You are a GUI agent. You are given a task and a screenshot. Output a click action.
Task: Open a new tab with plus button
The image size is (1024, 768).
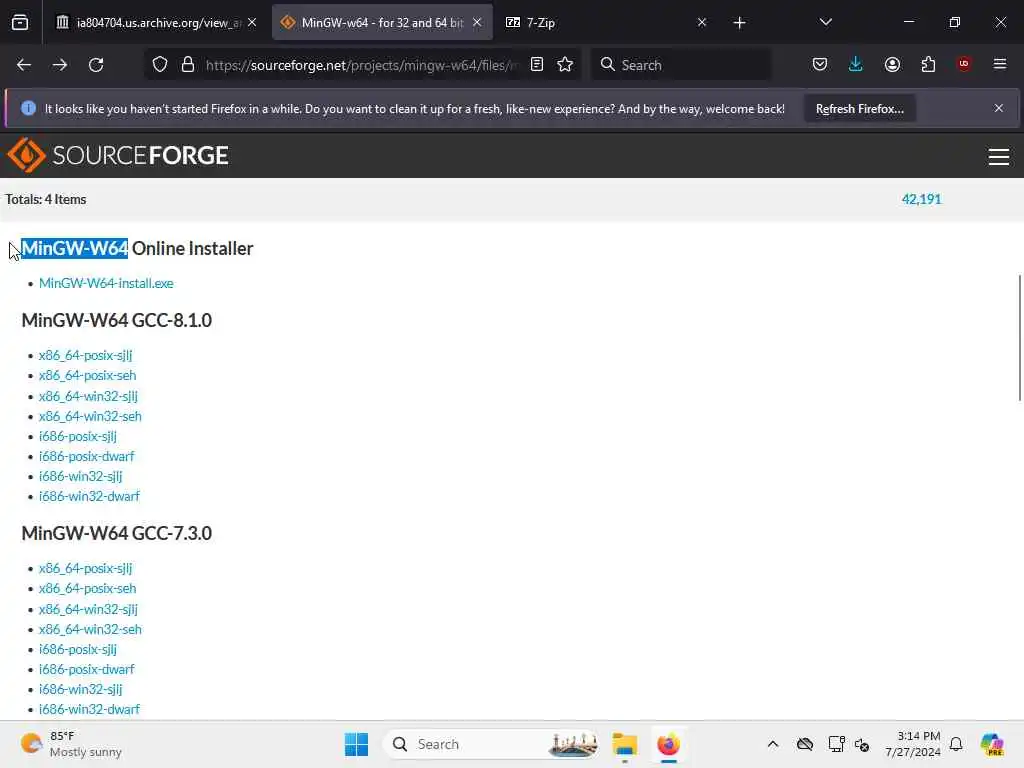[x=739, y=23]
